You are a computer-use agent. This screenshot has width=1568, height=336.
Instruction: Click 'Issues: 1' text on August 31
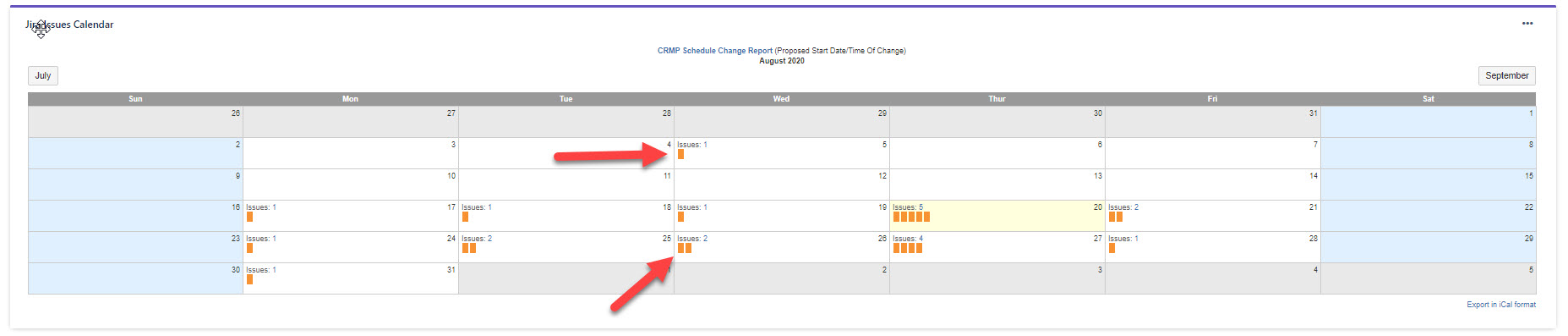(x=261, y=270)
